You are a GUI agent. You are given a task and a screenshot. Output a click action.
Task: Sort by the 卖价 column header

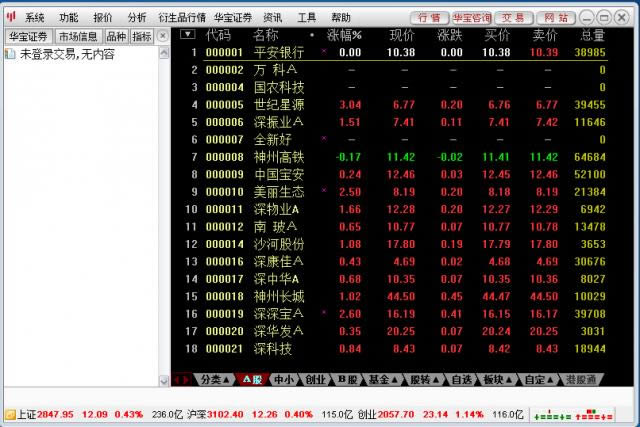pos(545,35)
